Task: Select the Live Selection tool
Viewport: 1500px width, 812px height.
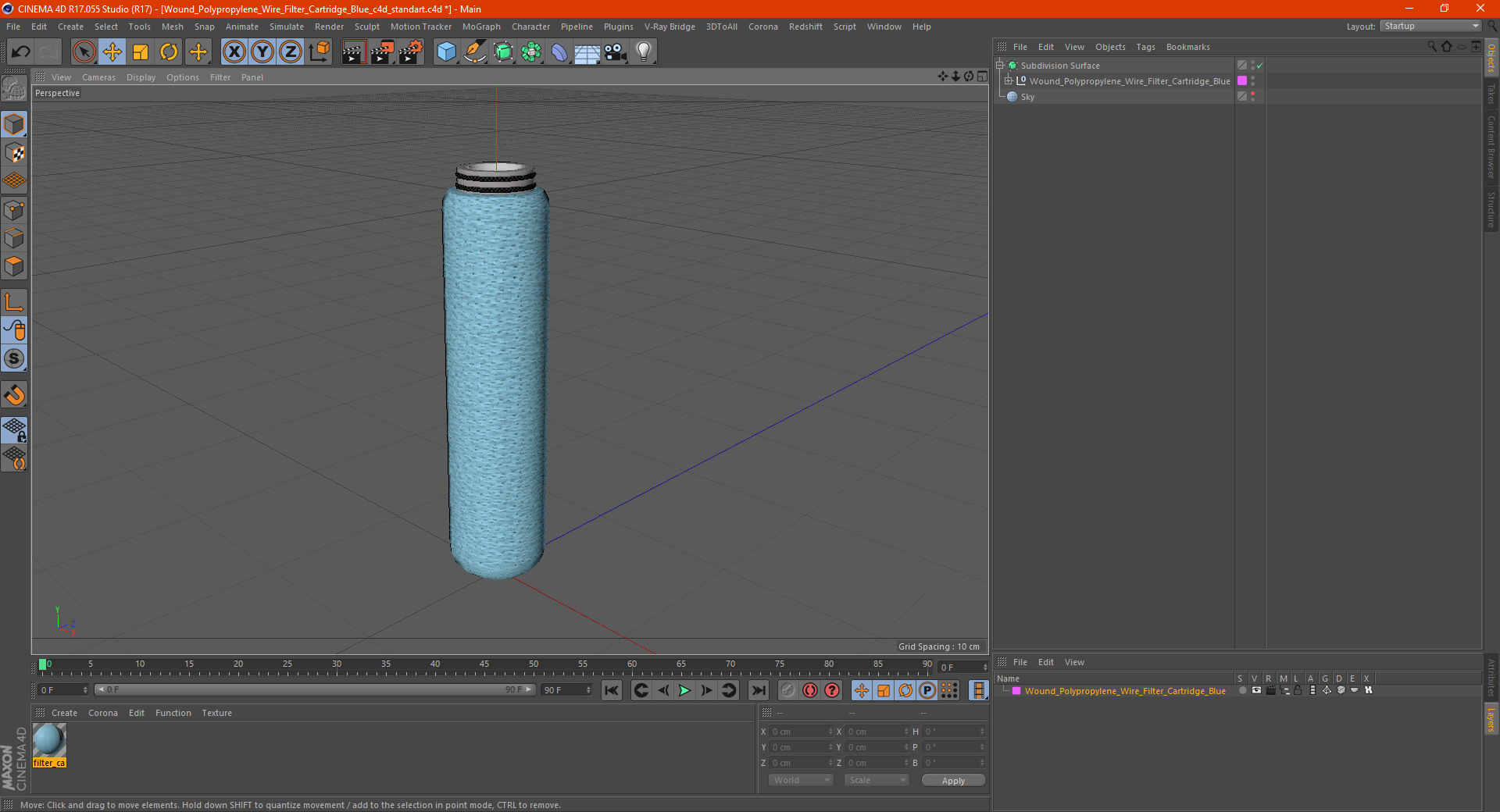Action: click(x=84, y=52)
